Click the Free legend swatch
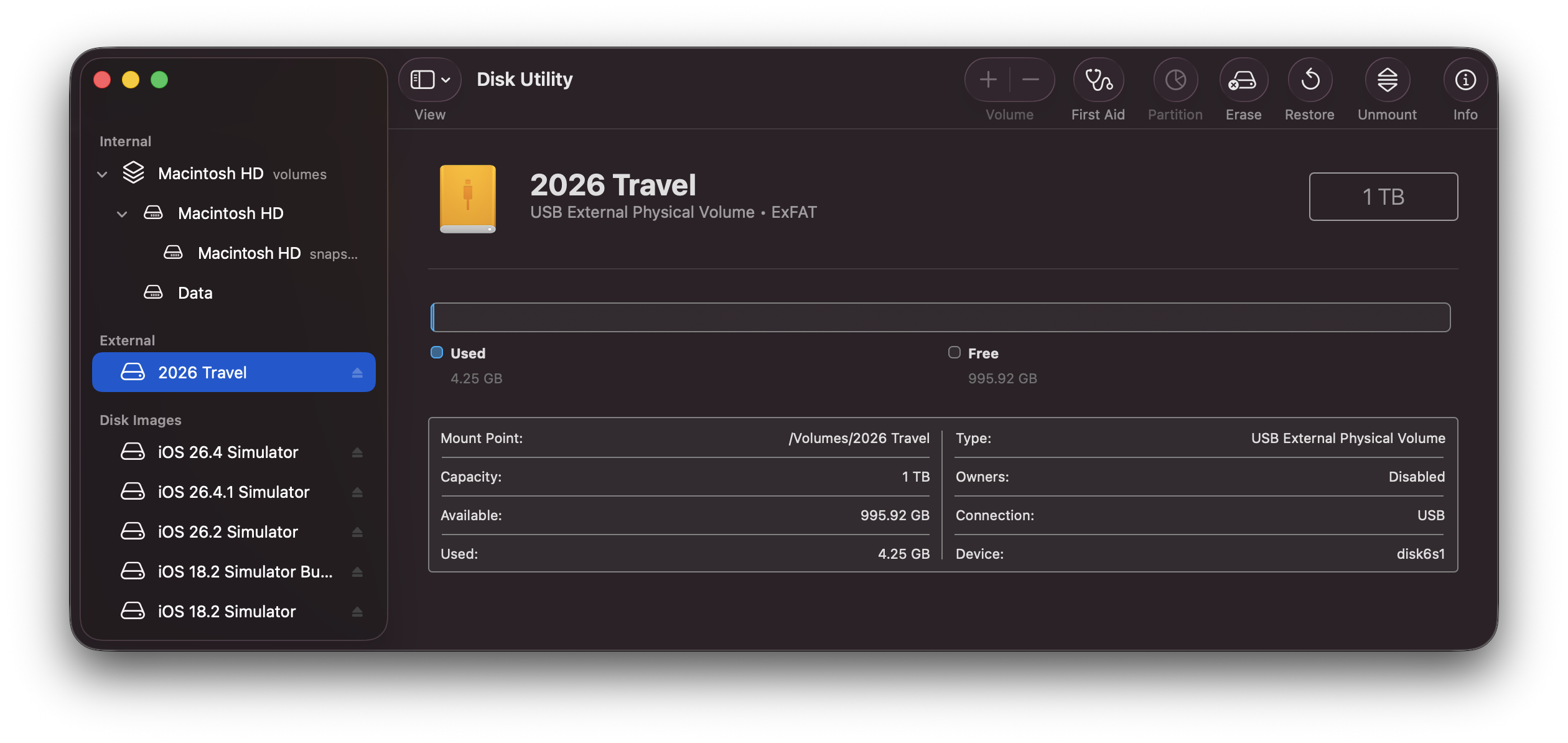The height and width of the screenshot is (743, 1568). pyautogui.click(x=954, y=352)
